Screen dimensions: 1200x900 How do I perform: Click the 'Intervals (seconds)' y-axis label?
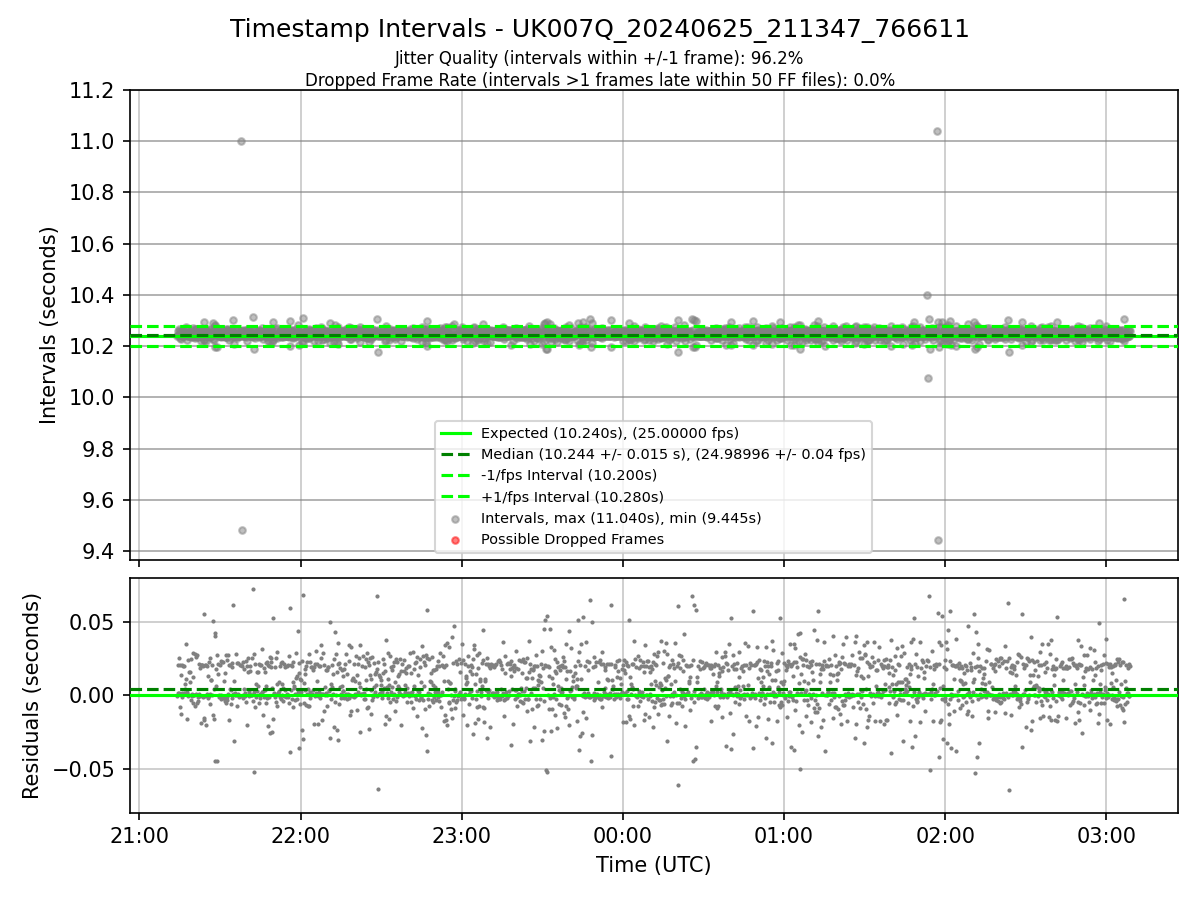[49, 325]
